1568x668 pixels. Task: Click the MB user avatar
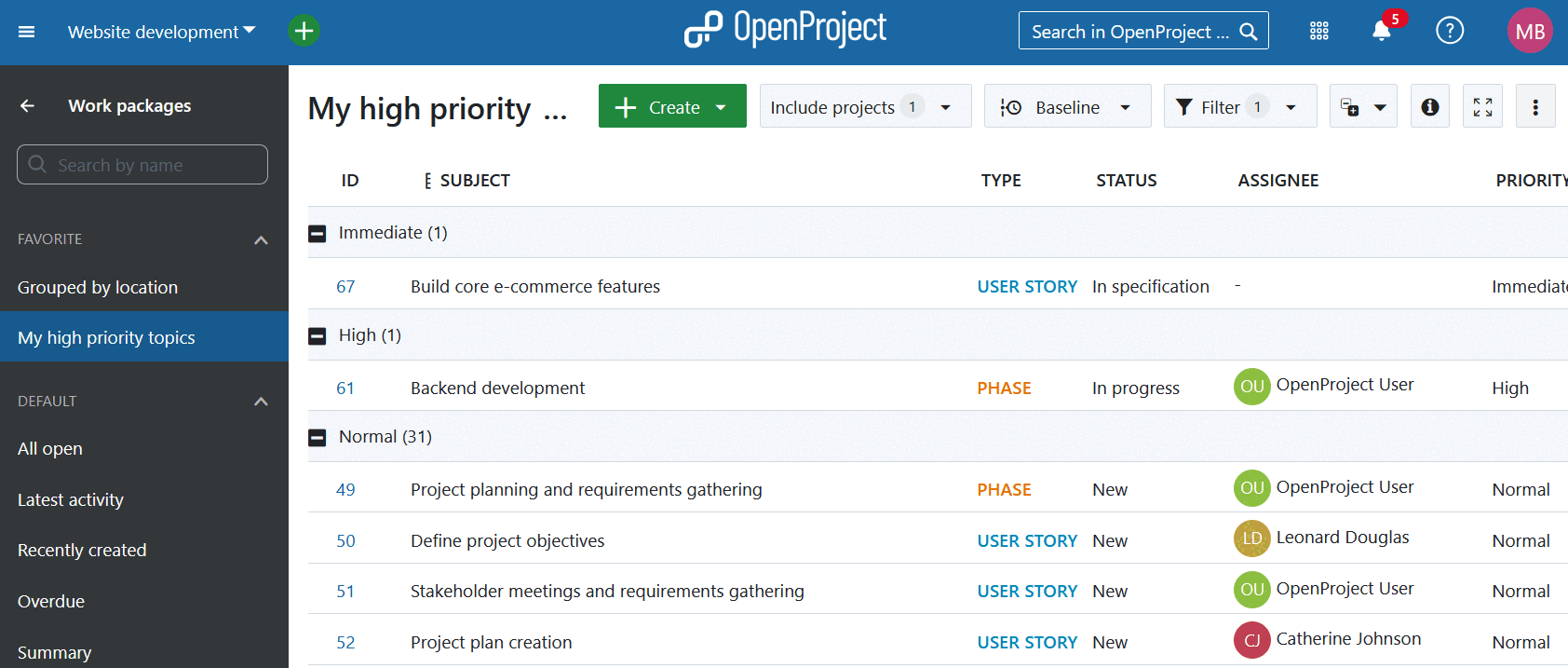pyautogui.click(x=1529, y=32)
